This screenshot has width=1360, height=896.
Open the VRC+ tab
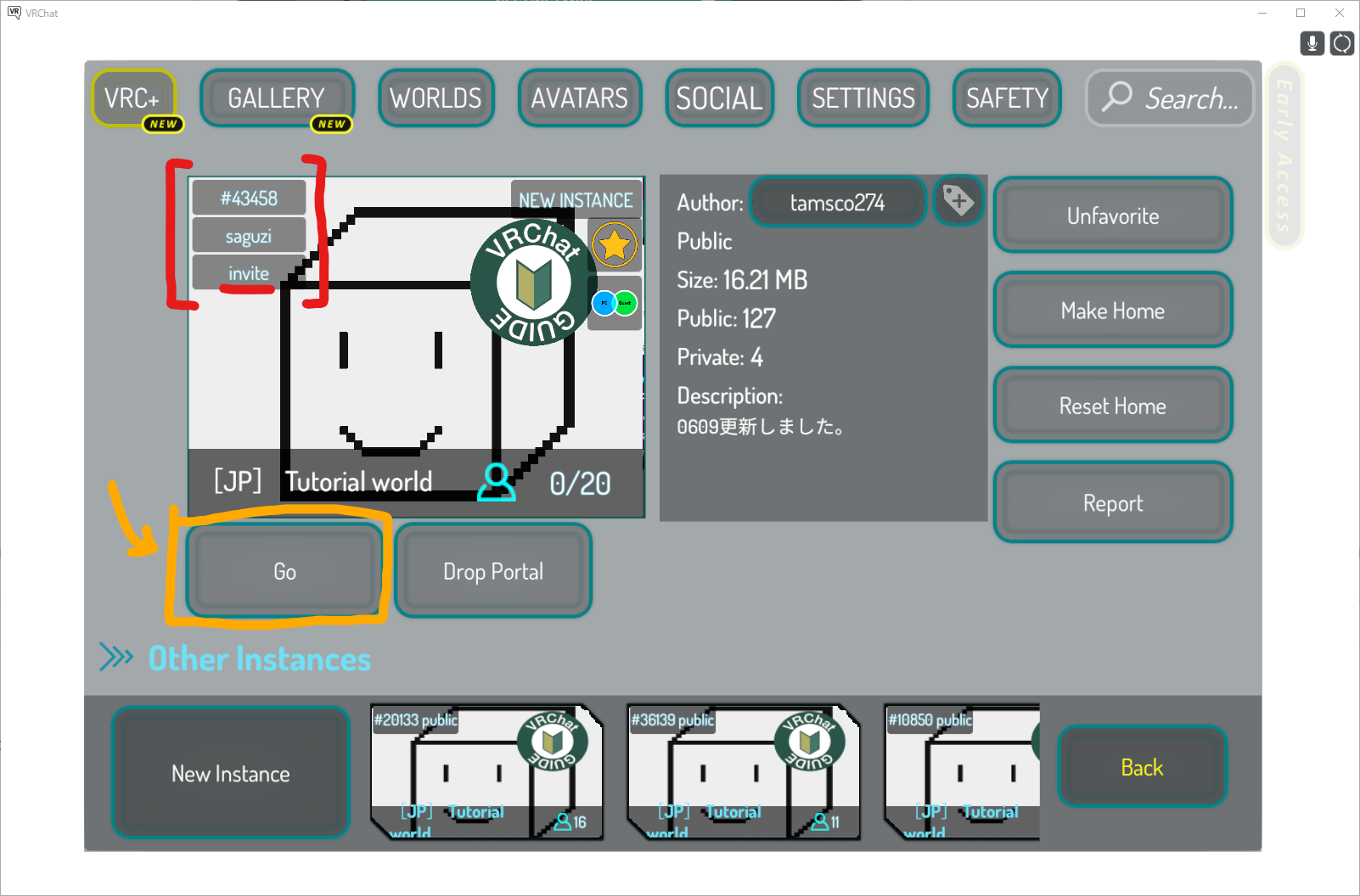tap(133, 98)
